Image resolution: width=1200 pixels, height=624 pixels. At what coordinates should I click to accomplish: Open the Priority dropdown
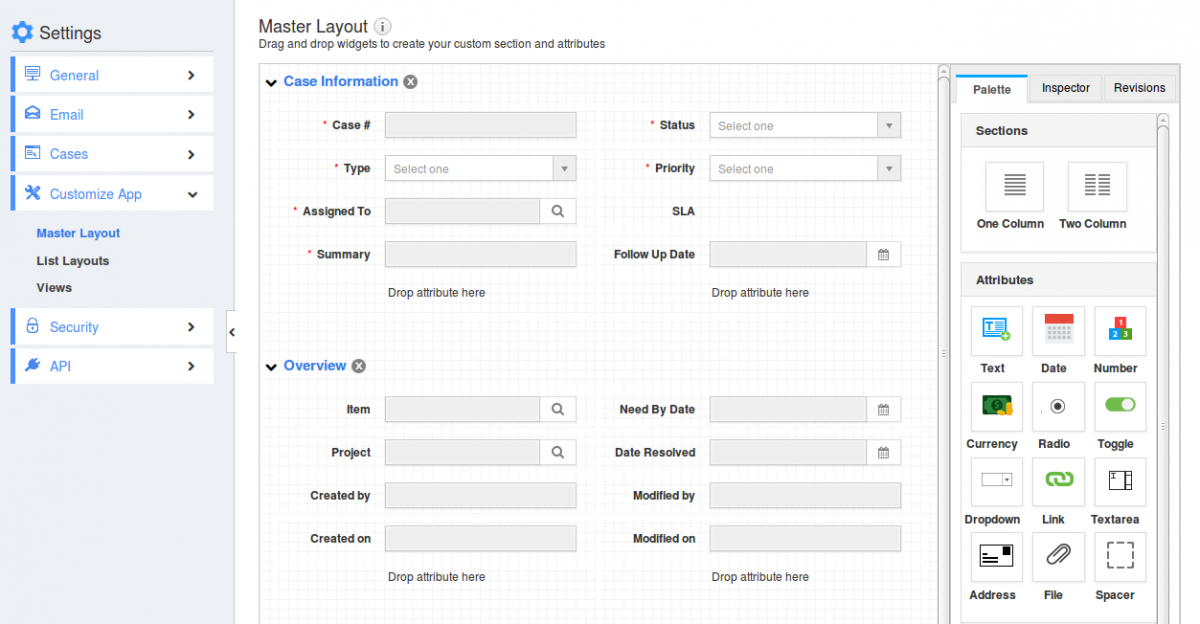click(804, 169)
